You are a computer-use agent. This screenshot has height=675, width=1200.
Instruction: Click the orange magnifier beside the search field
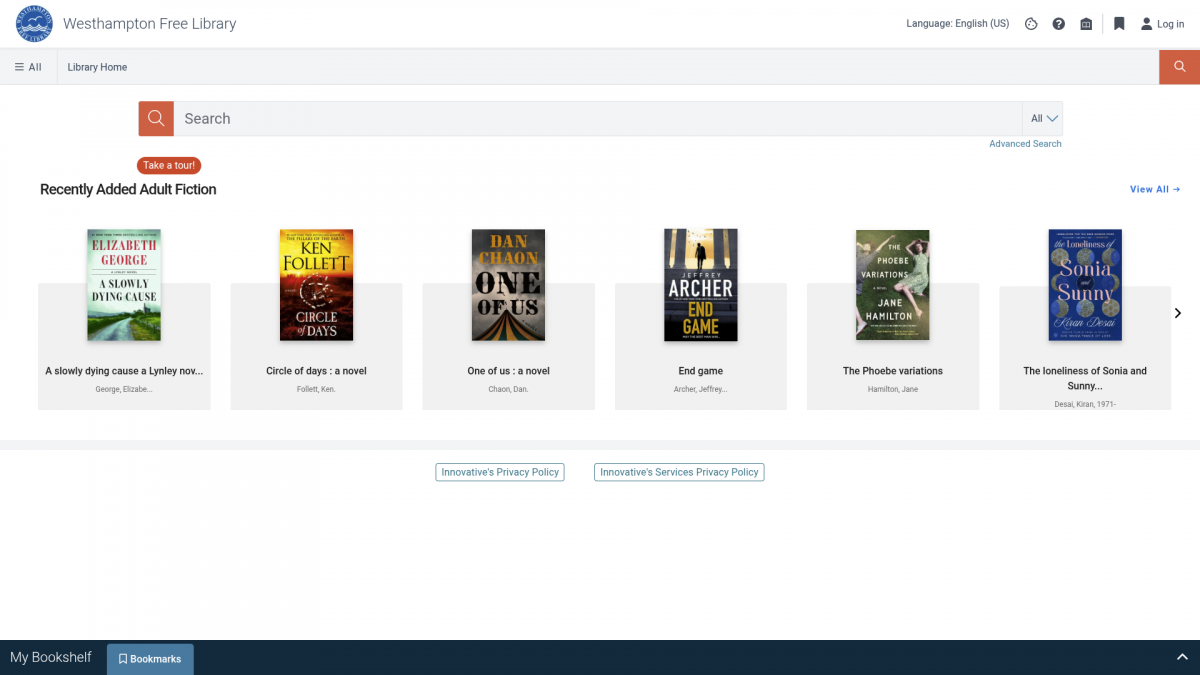[156, 118]
